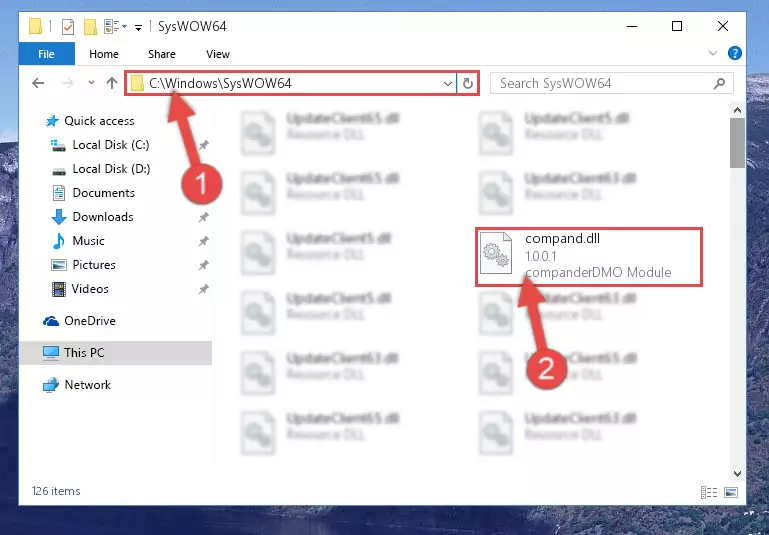Click the Downloads blue arrow icon

tap(58, 217)
